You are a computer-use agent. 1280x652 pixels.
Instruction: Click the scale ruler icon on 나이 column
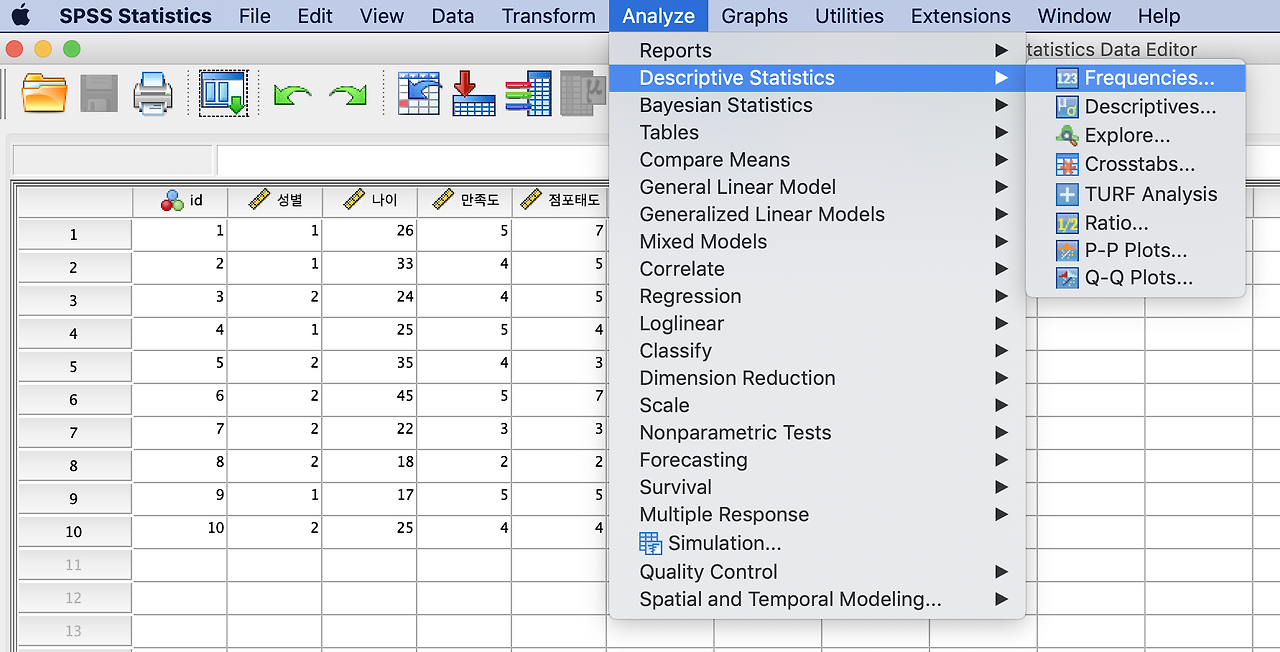[354, 199]
